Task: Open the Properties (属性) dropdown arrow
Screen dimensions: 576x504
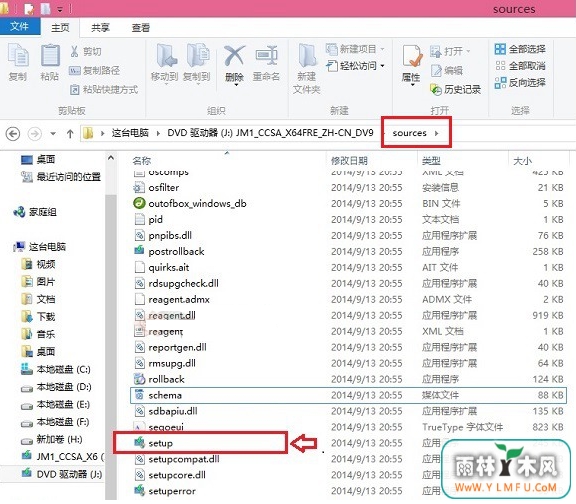Action: (413, 85)
